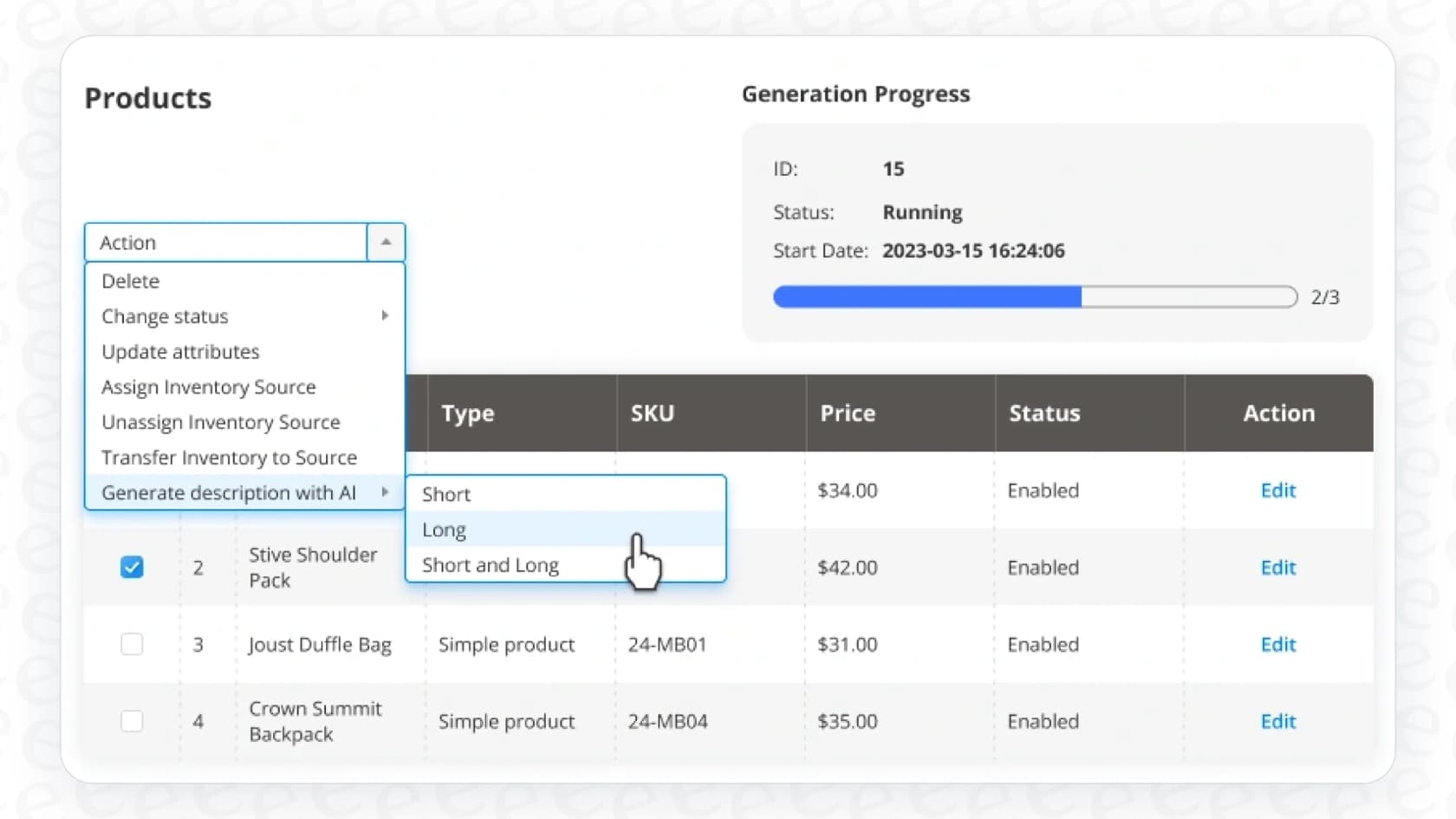Open Generate description with AI submenu arrow
The width and height of the screenshot is (1456, 819).
(385, 492)
